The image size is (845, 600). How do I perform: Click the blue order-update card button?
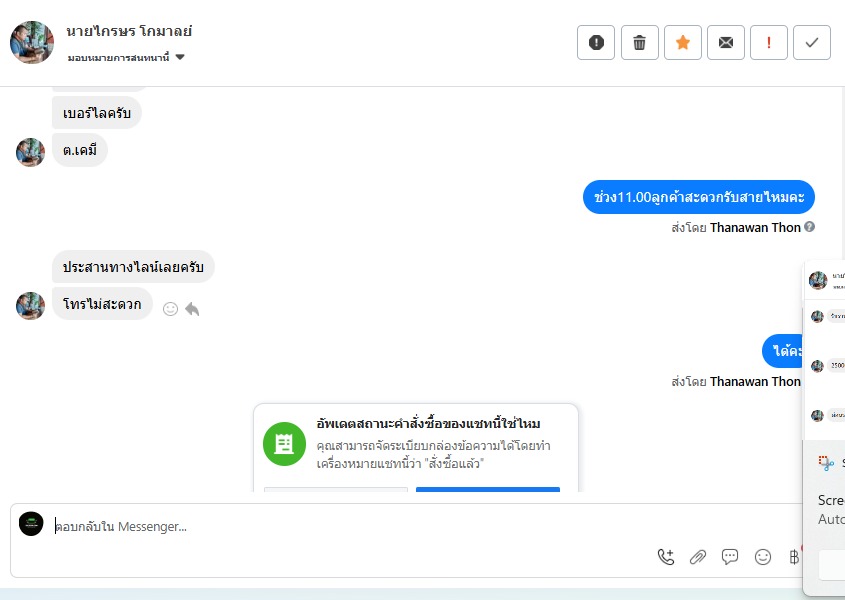(488, 489)
